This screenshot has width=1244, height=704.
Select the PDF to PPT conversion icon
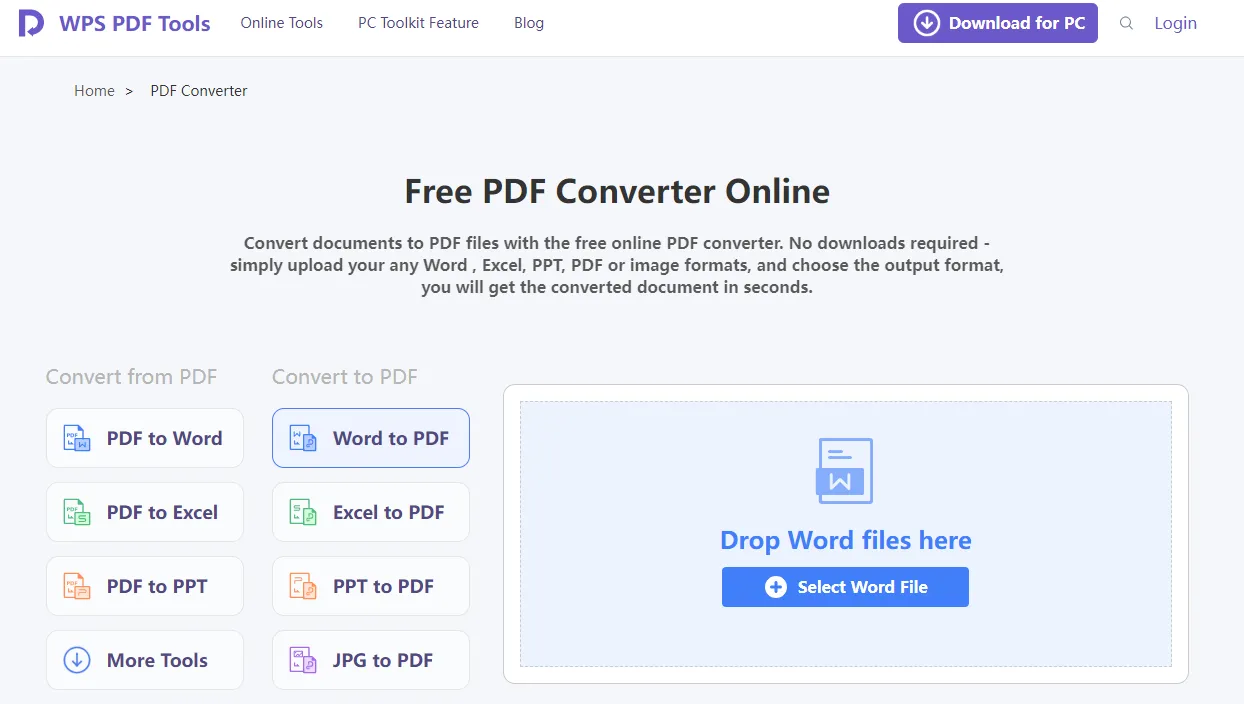tap(75, 586)
